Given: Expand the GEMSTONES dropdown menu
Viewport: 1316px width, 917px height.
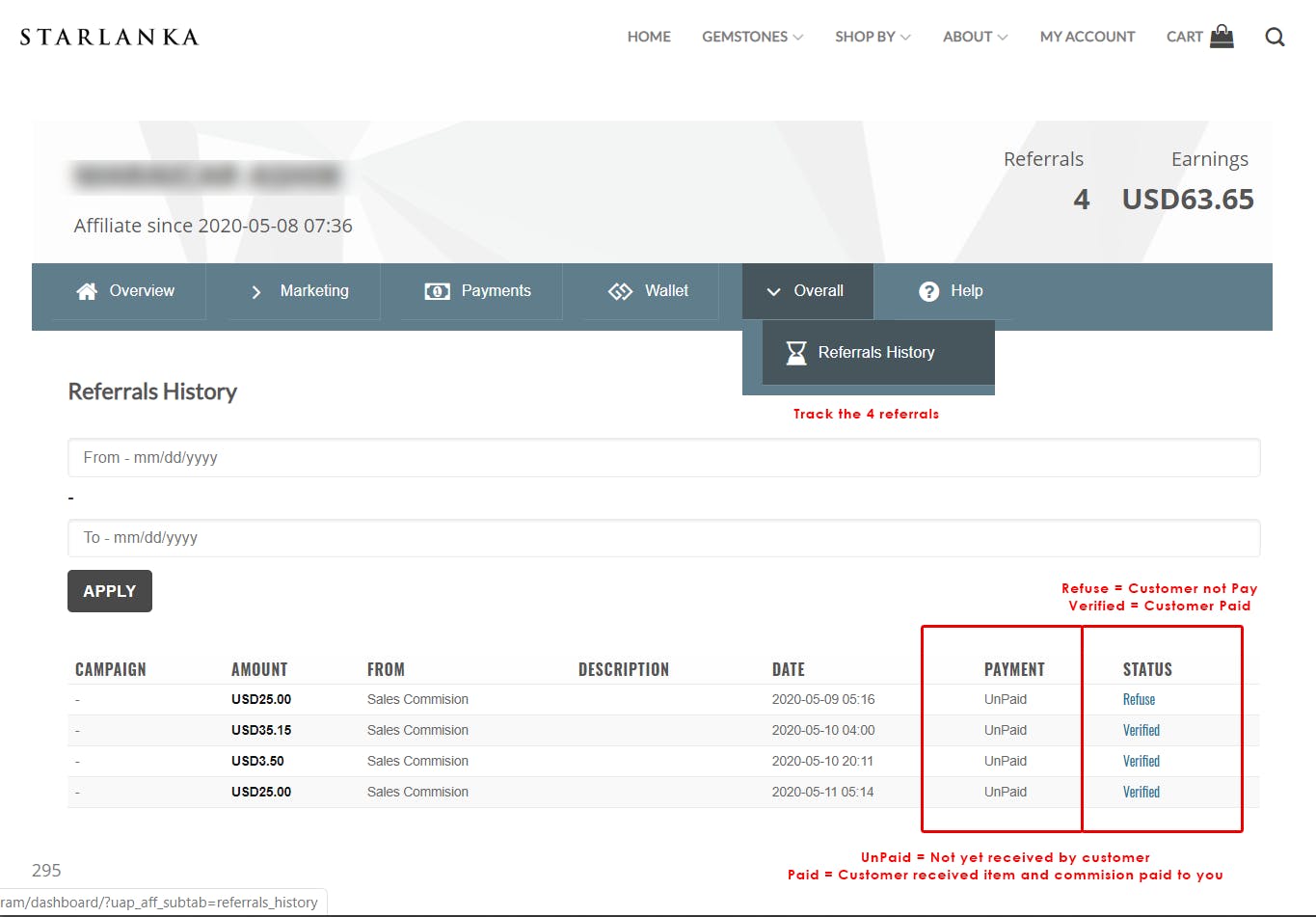Looking at the screenshot, I should click(x=752, y=37).
